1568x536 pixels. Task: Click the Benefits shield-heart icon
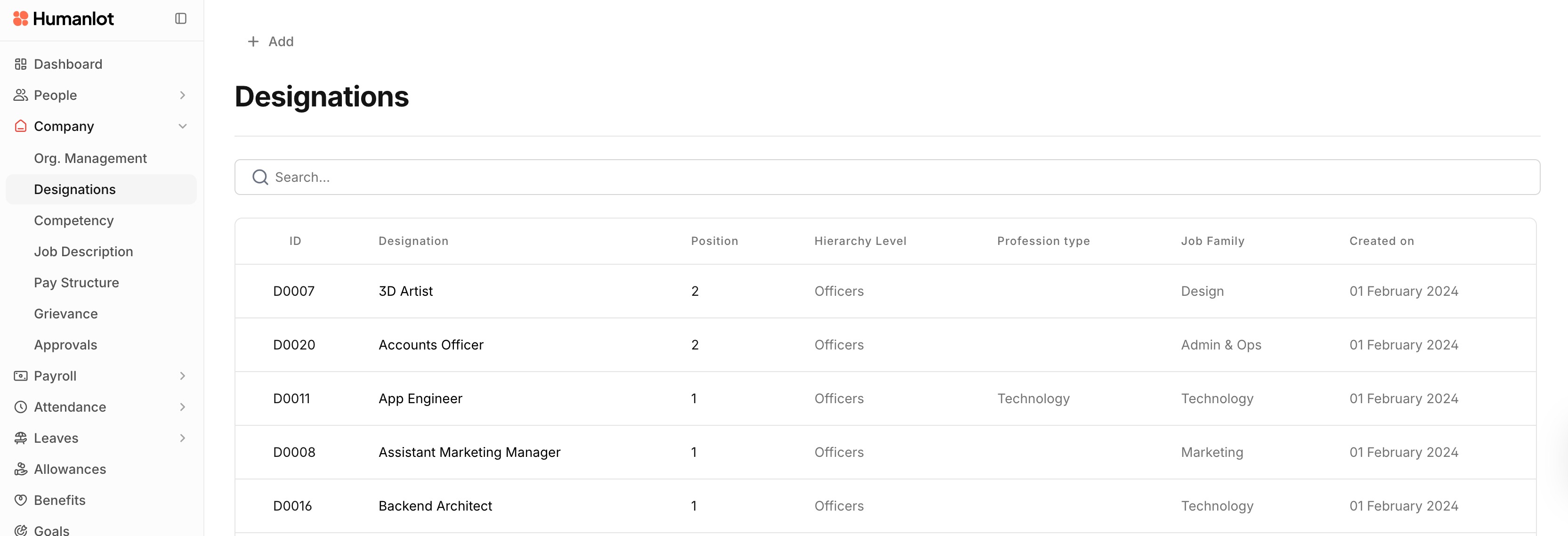[x=21, y=500]
